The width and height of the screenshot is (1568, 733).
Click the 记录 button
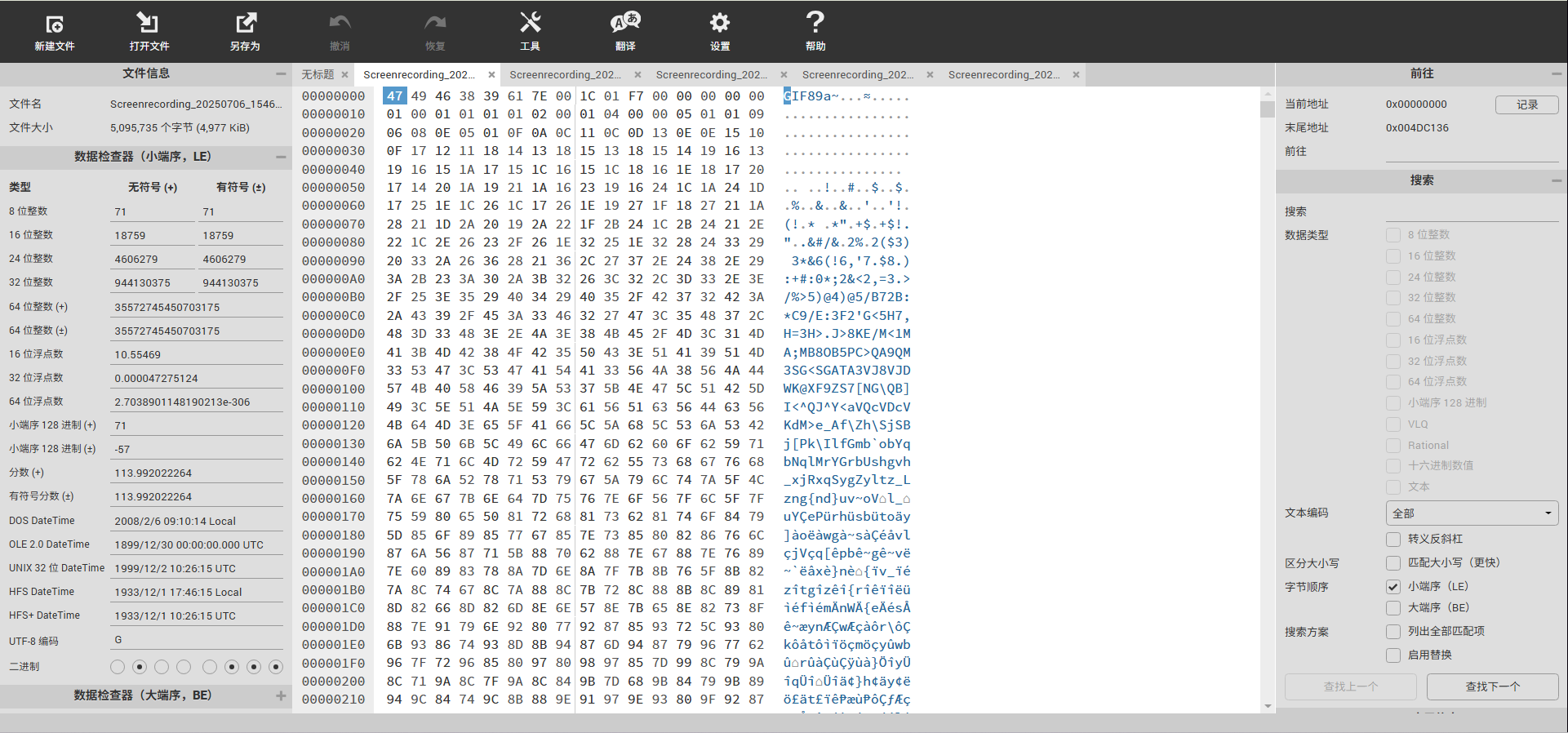pyautogui.click(x=1526, y=104)
